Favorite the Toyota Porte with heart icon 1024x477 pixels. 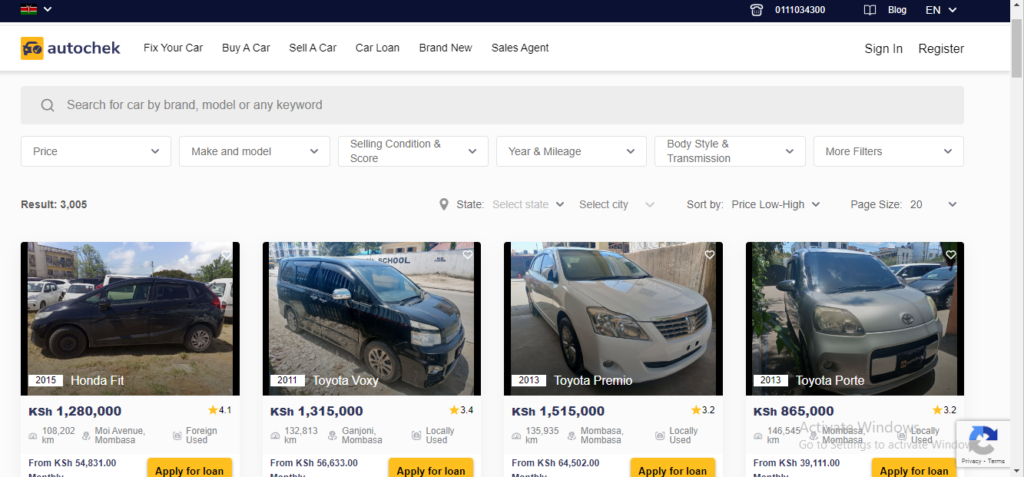point(951,255)
